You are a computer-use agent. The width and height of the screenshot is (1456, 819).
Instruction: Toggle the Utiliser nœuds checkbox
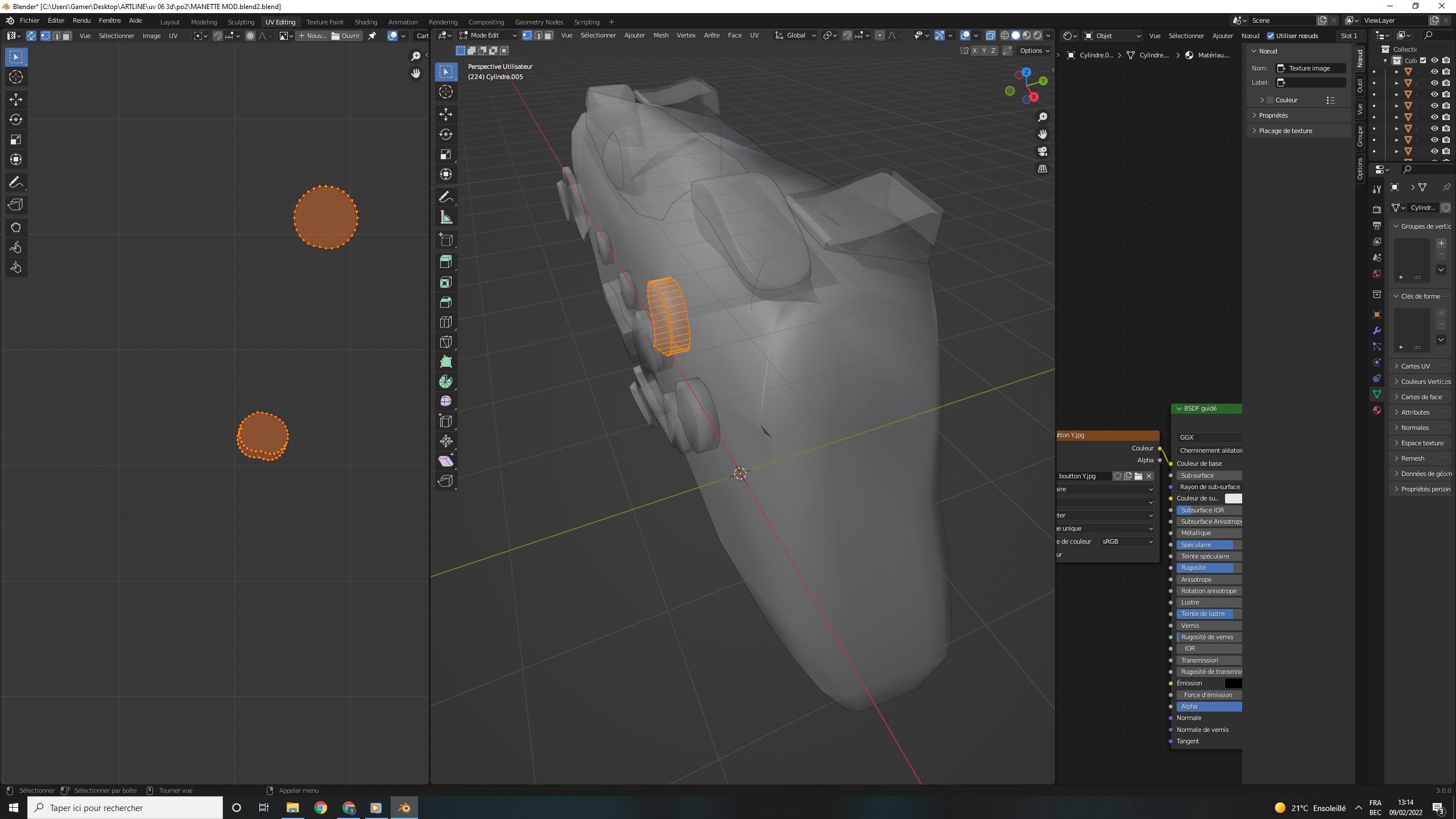coord(1271,36)
